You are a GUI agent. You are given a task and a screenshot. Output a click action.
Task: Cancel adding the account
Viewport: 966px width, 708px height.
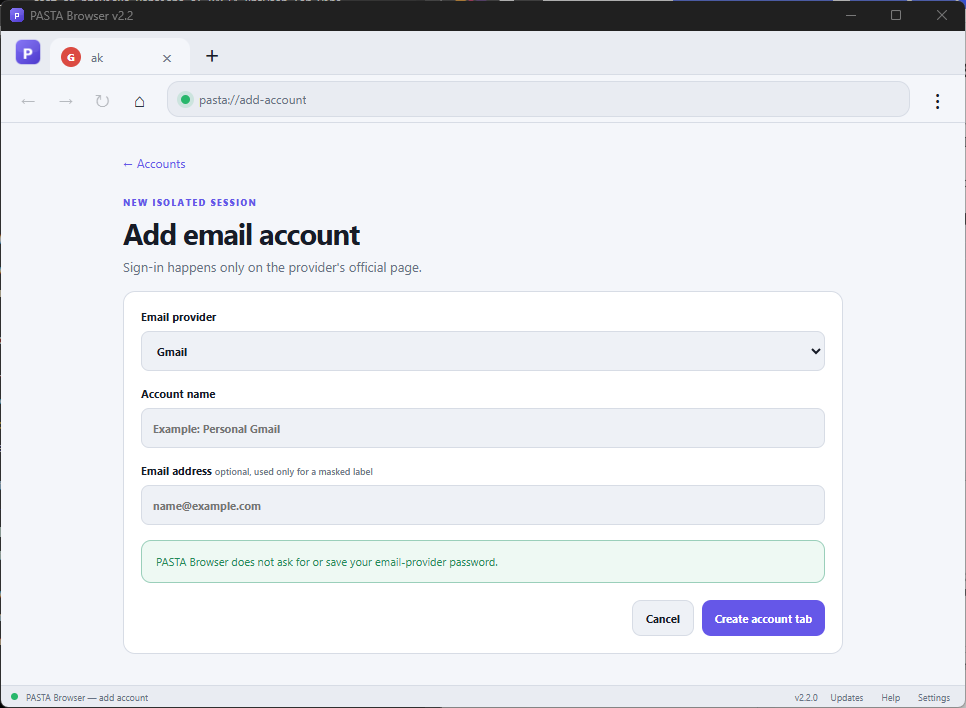pyautogui.click(x=662, y=619)
